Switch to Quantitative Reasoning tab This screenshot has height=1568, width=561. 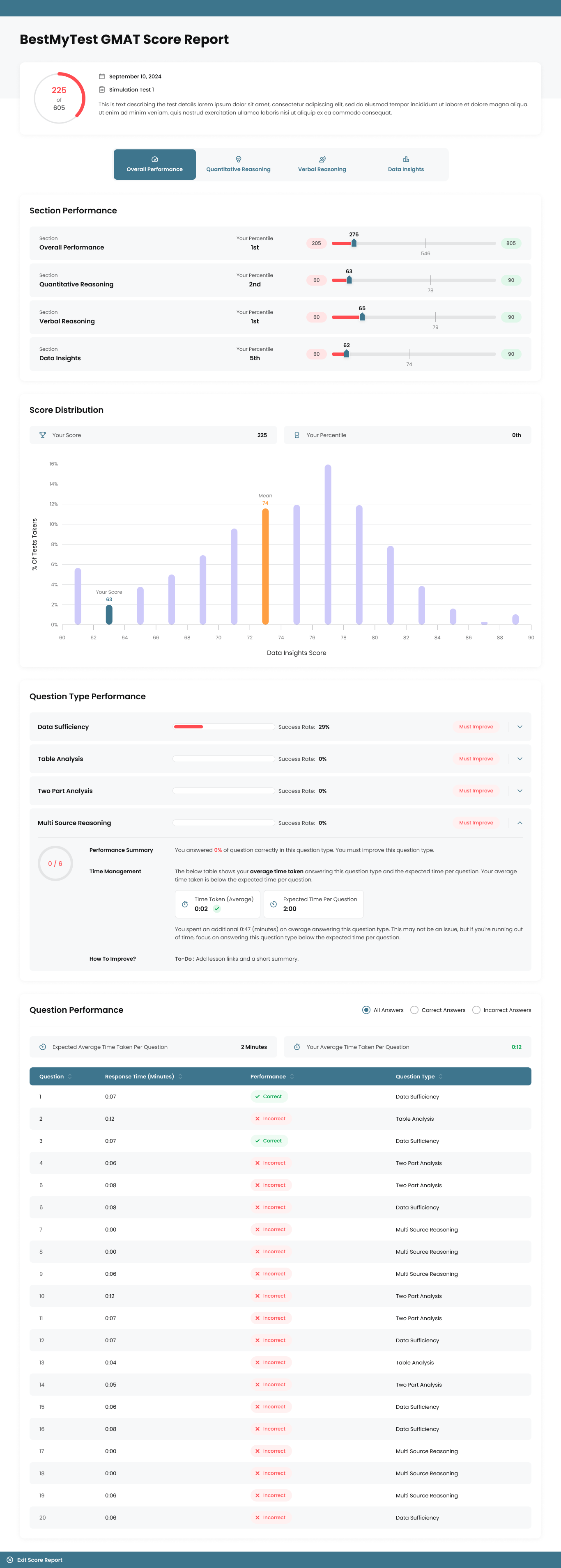tap(238, 164)
